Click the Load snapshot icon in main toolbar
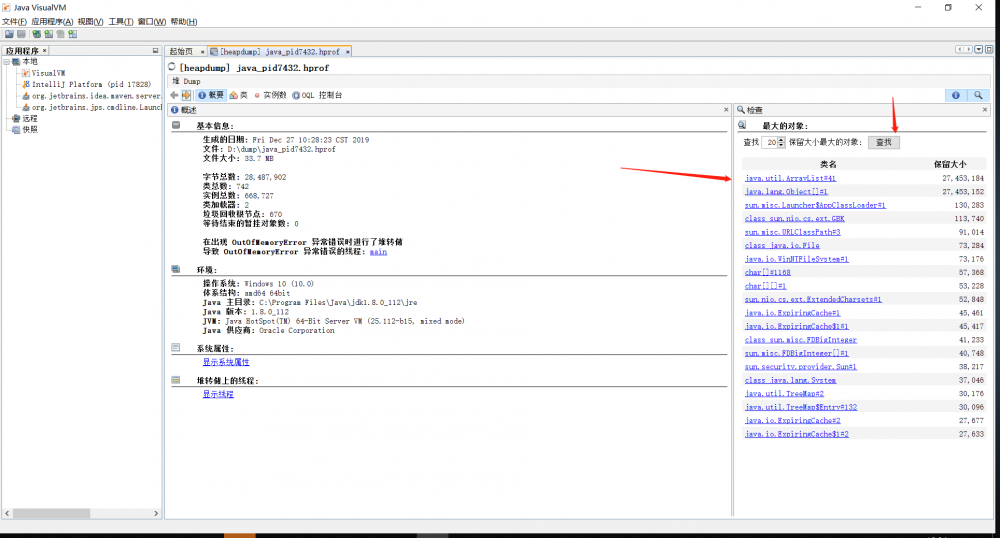The image size is (1000, 538). click(x=10, y=34)
